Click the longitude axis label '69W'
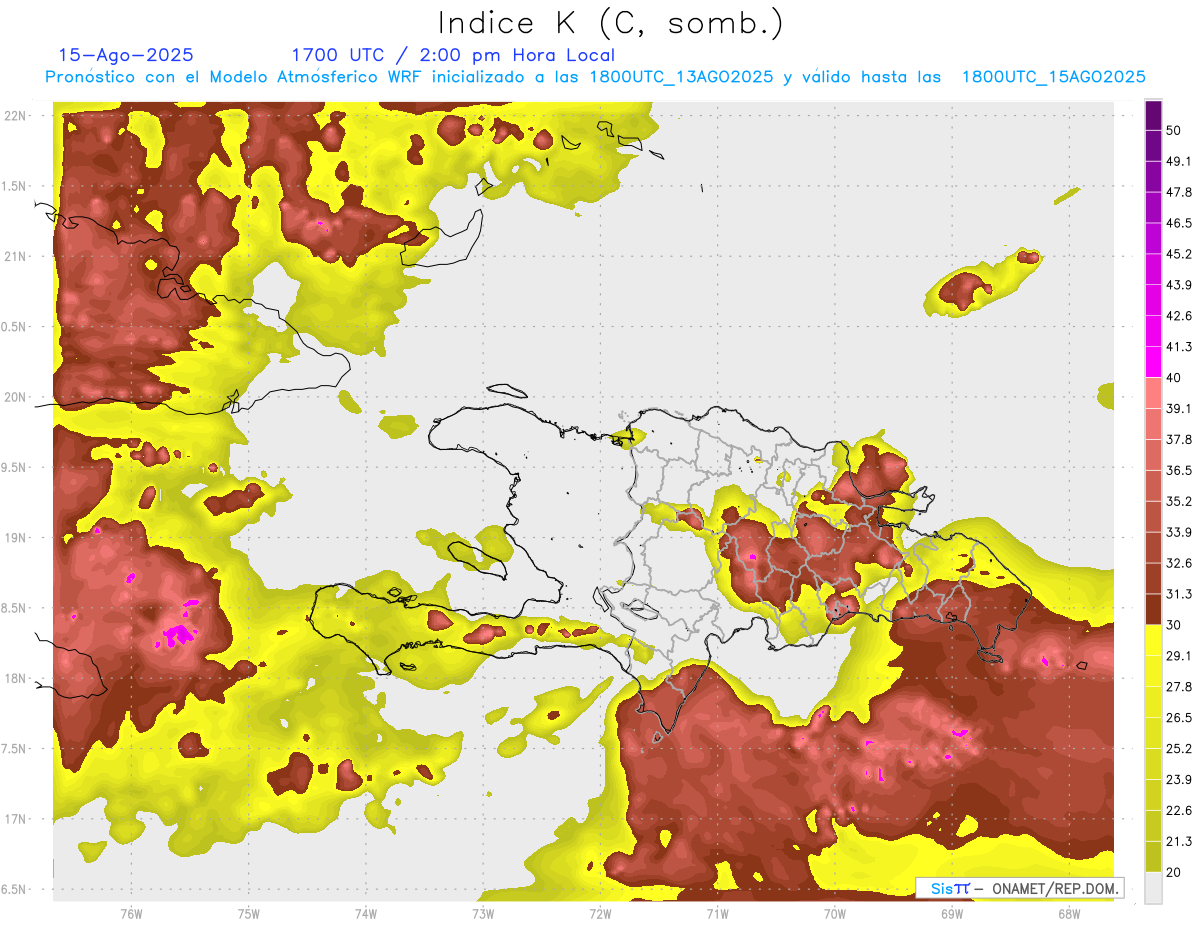The image size is (1200, 927). click(x=951, y=913)
